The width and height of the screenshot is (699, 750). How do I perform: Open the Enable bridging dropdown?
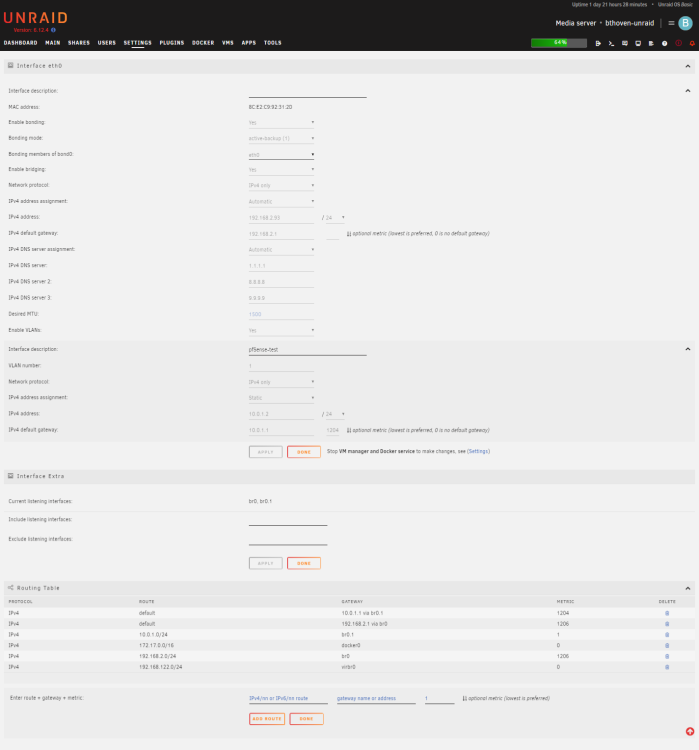pos(281,169)
